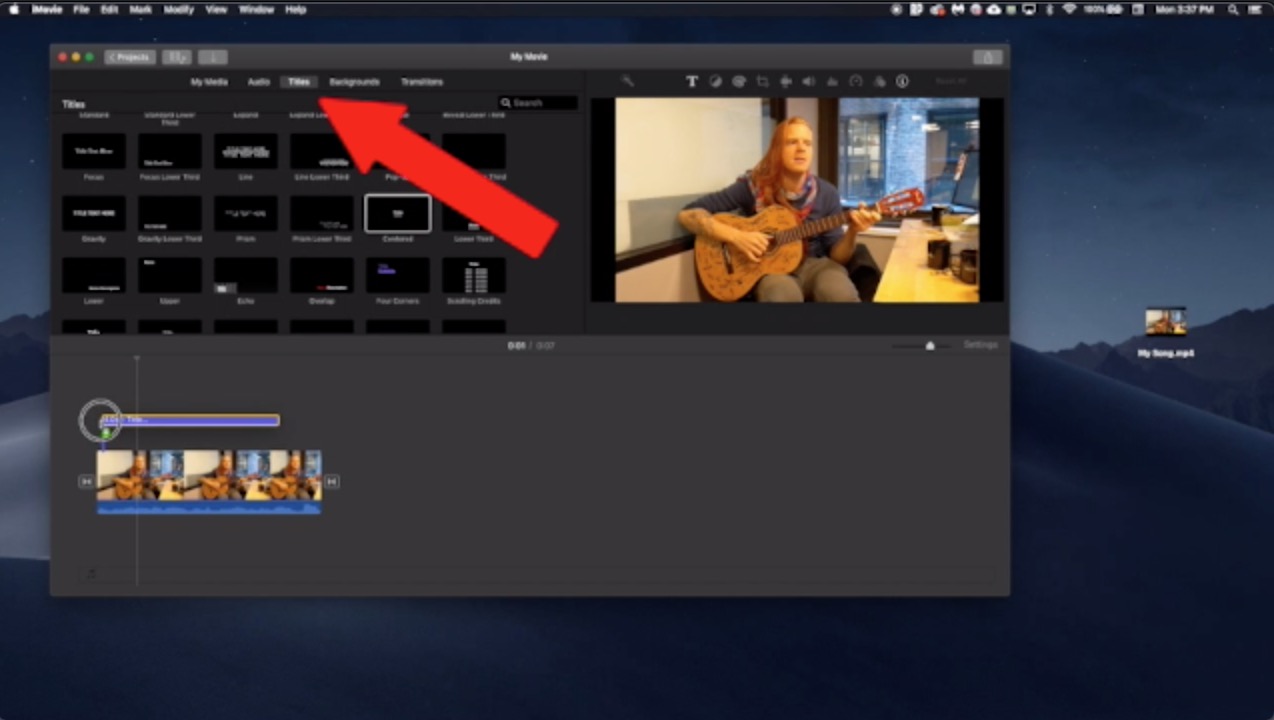
Task: Open the Audio browser tab
Action: (x=258, y=81)
